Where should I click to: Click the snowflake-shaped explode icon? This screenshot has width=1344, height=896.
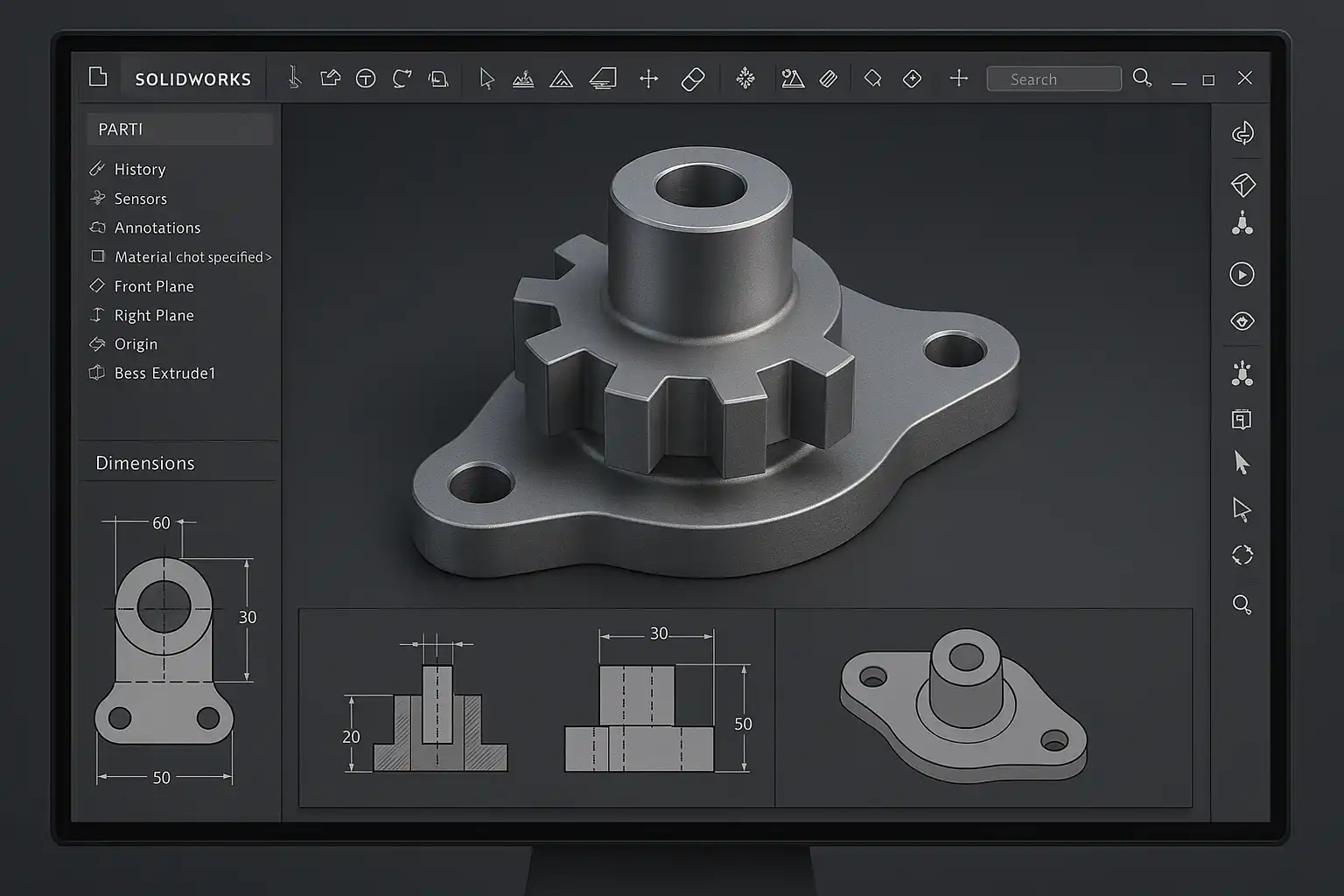click(745, 79)
